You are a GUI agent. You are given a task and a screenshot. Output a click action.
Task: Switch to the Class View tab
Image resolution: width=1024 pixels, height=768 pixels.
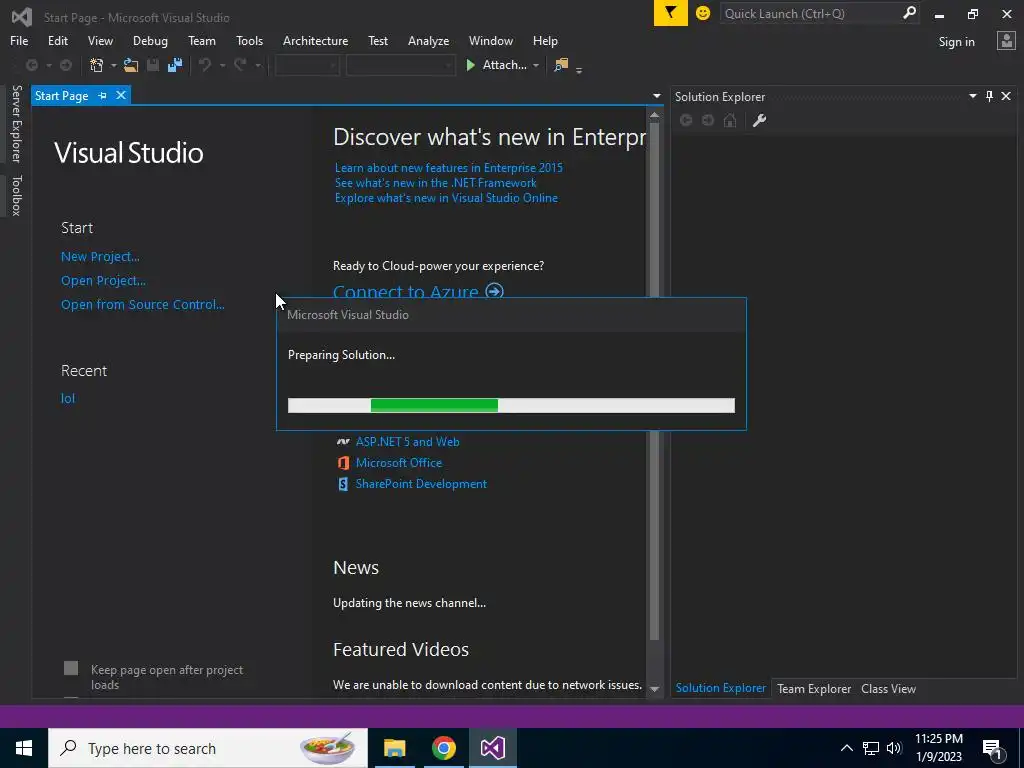click(x=888, y=688)
